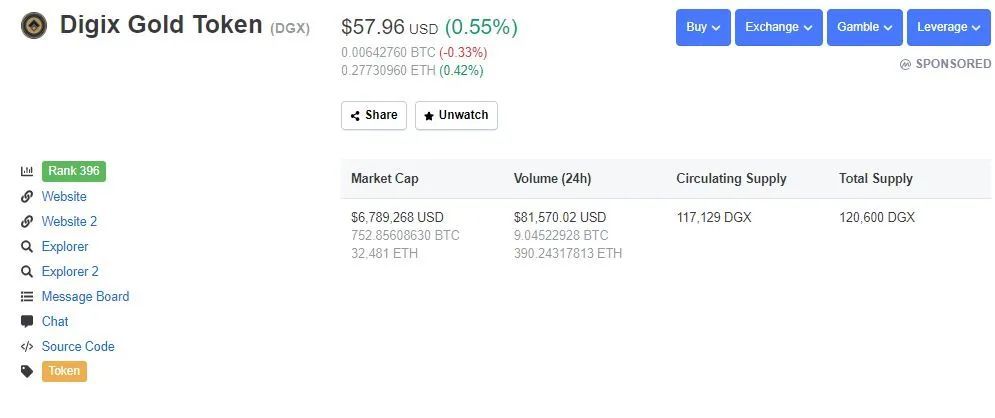Click the link icon next to Website
This screenshot has height=418, width=995.
coord(27,197)
